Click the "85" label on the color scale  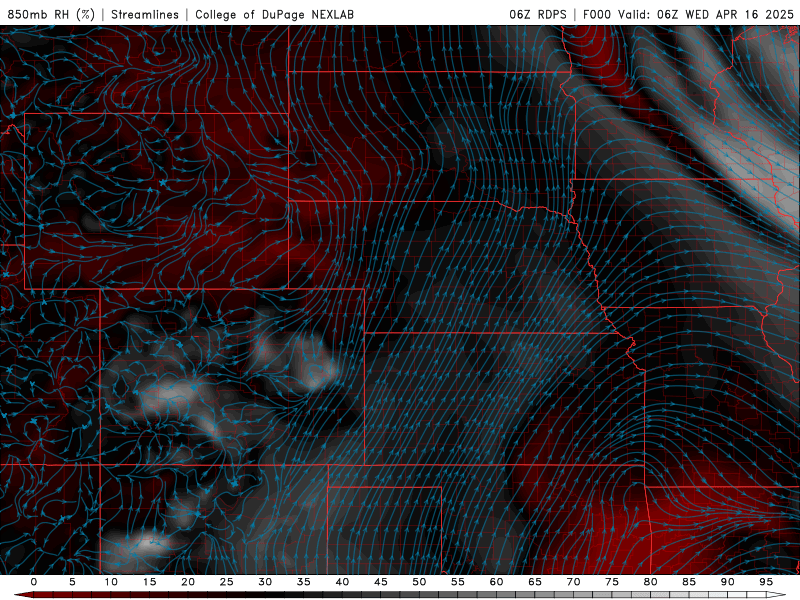689,582
